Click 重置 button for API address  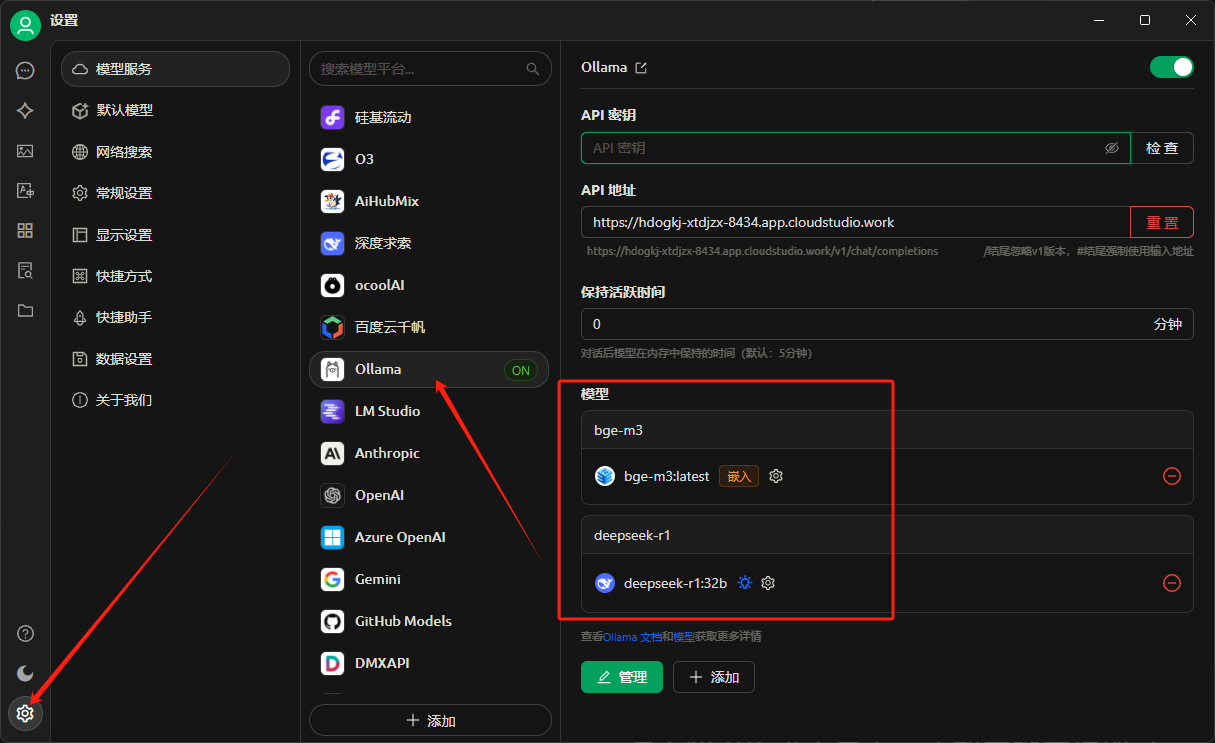pos(1162,222)
